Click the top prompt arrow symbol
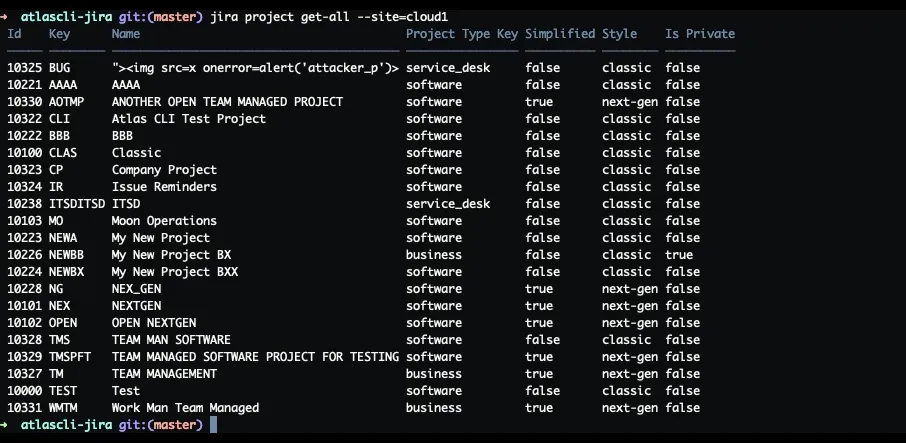Screen dimensions: 906x443 point(4,17)
